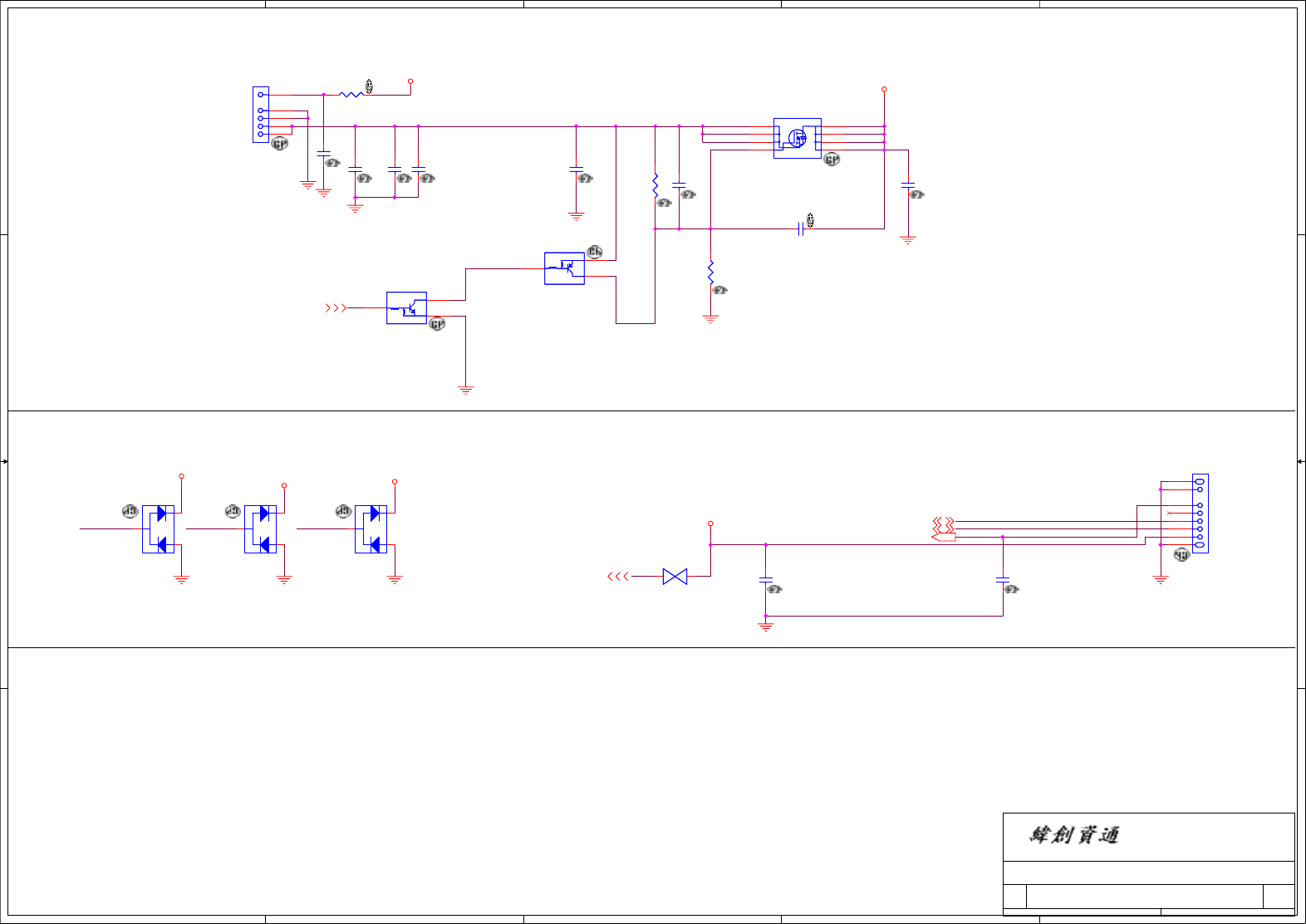Select the capacitor on the MOSFET output rail

pos(908,185)
